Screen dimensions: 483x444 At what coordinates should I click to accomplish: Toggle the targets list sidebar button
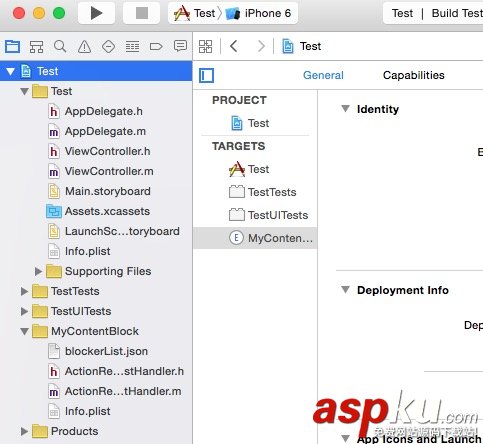point(206,75)
